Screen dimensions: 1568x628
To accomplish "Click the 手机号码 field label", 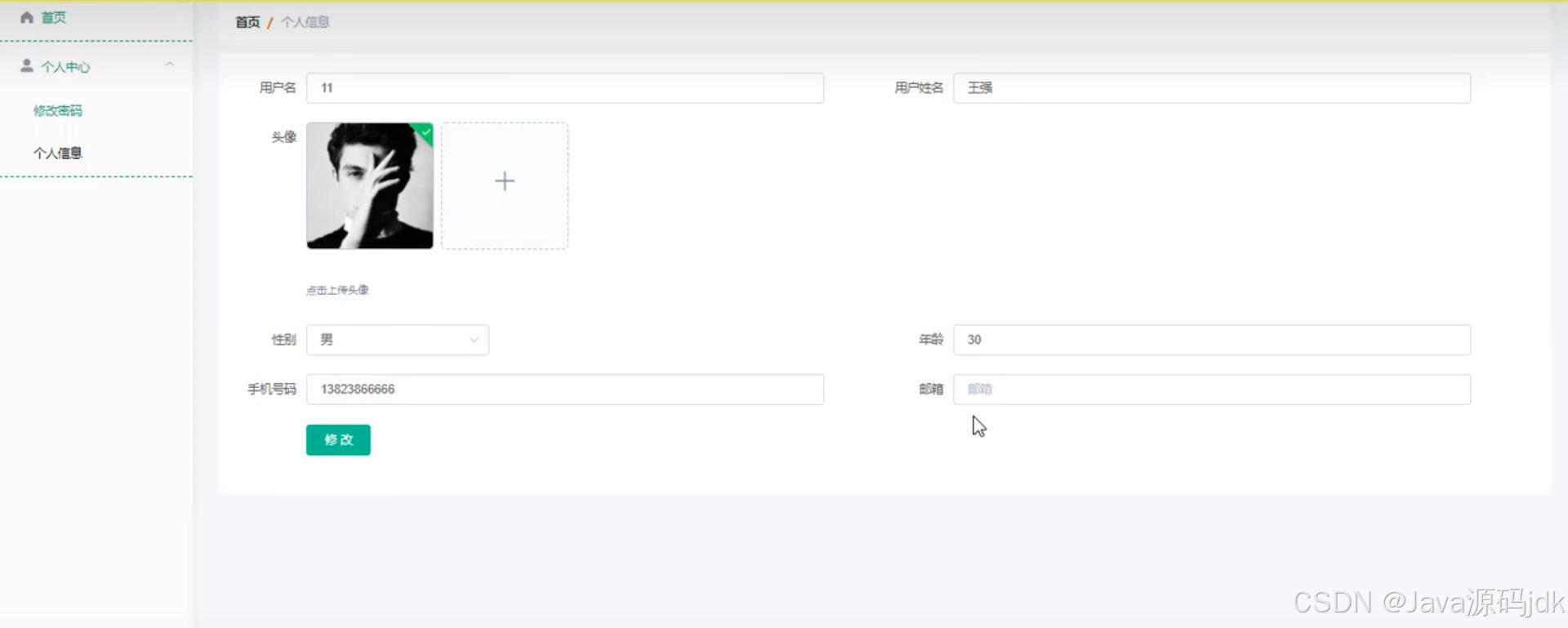I will [x=272, y=390].
